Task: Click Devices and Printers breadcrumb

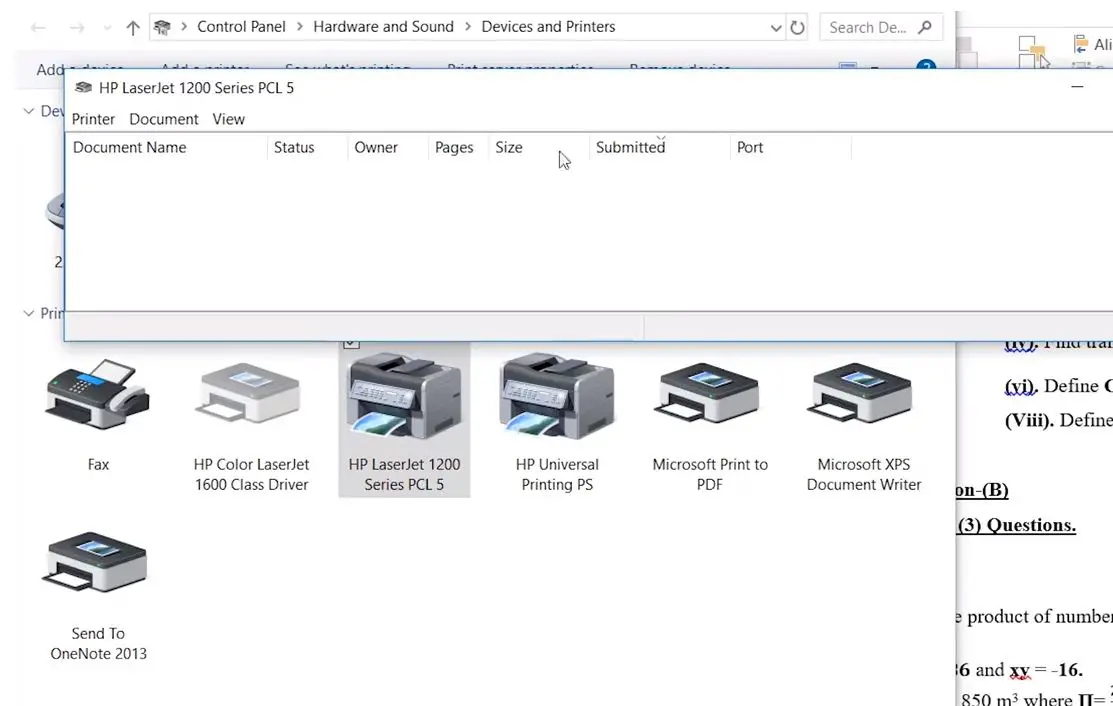Action: pyautogui.click(x=548, y=27)
